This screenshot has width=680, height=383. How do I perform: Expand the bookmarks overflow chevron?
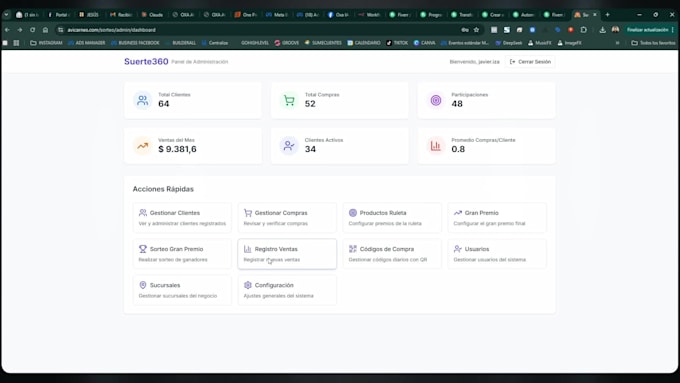(618, 43)
